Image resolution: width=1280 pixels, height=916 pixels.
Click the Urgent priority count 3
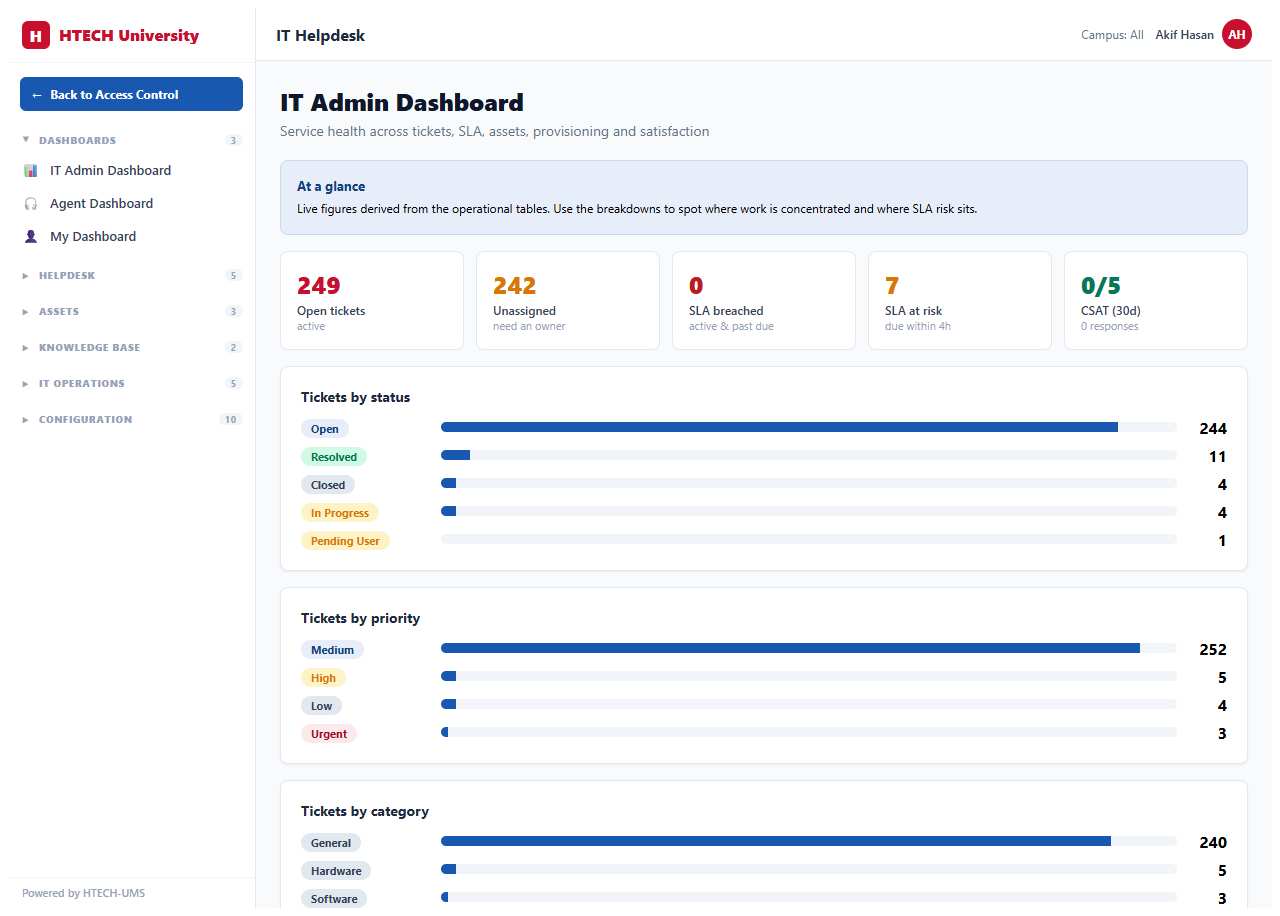(1222, 734)
